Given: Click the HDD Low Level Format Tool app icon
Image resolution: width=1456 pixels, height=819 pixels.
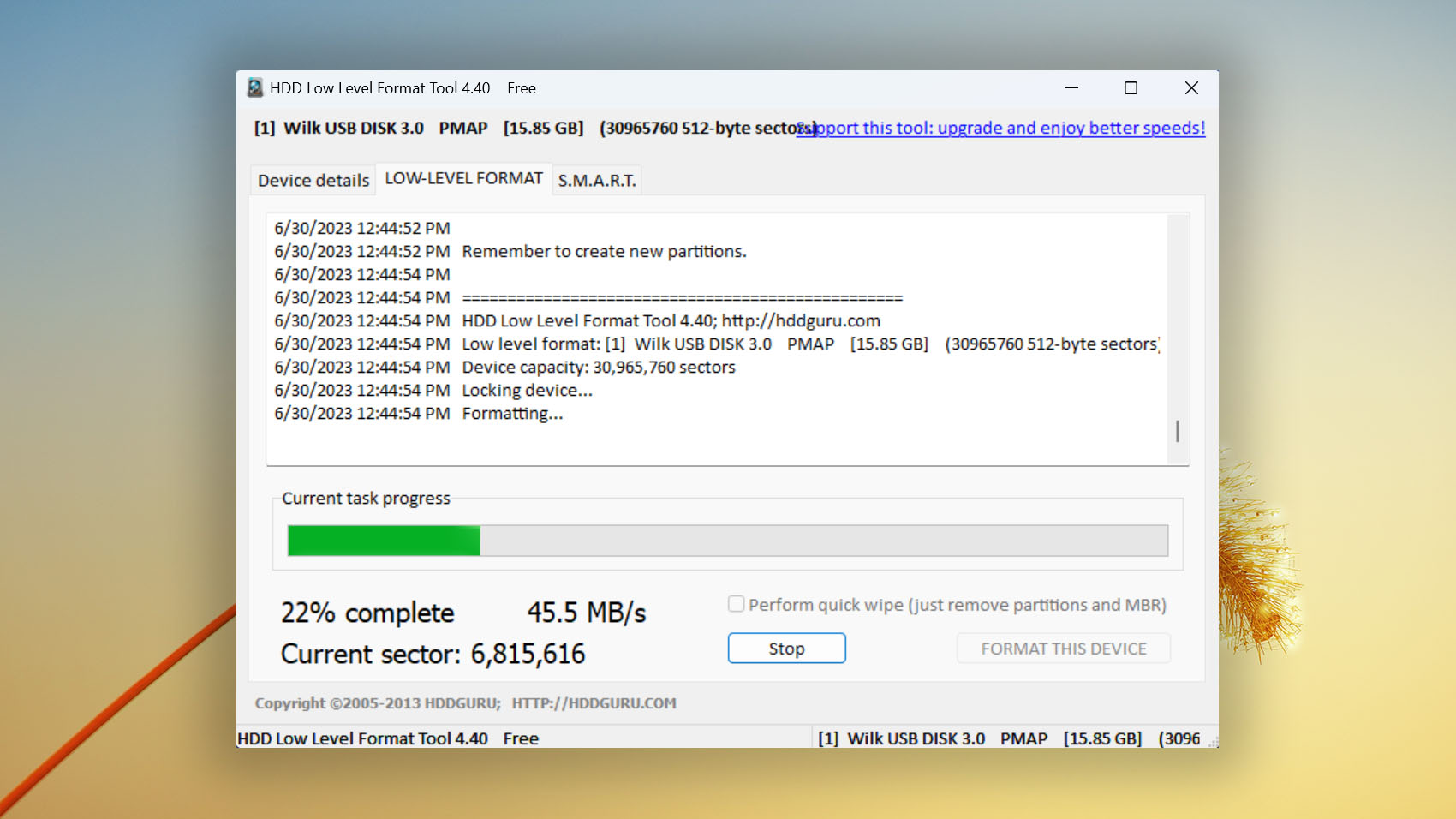Looking at the screenshot, I should tap(254, 87).
